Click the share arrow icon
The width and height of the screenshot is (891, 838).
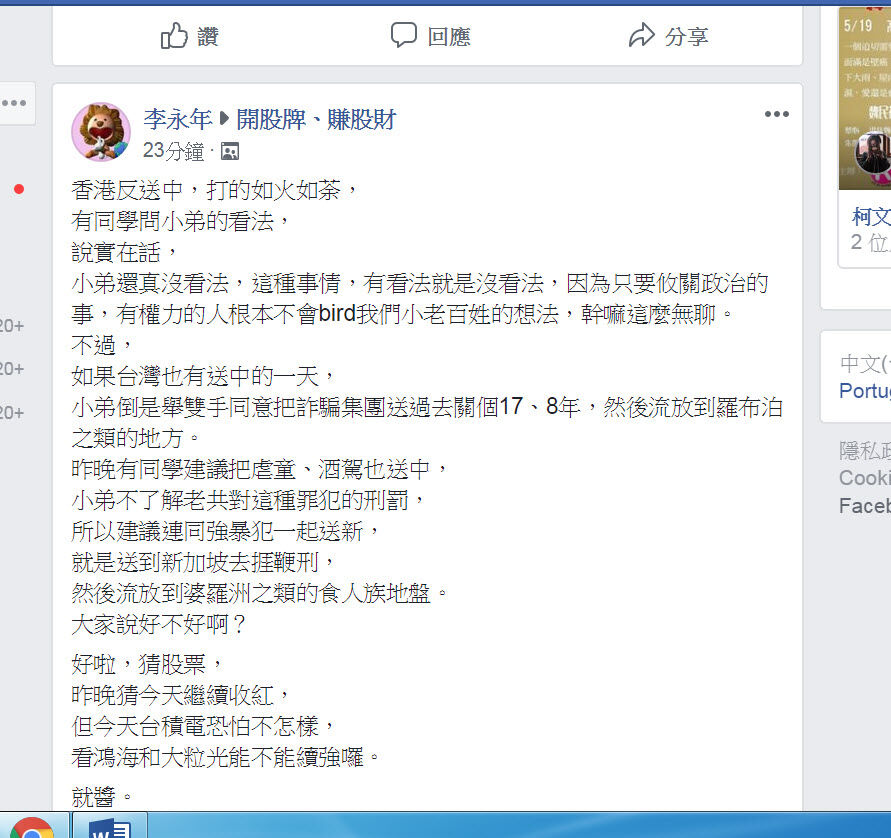pyautogui.click(x=642, y=35)
